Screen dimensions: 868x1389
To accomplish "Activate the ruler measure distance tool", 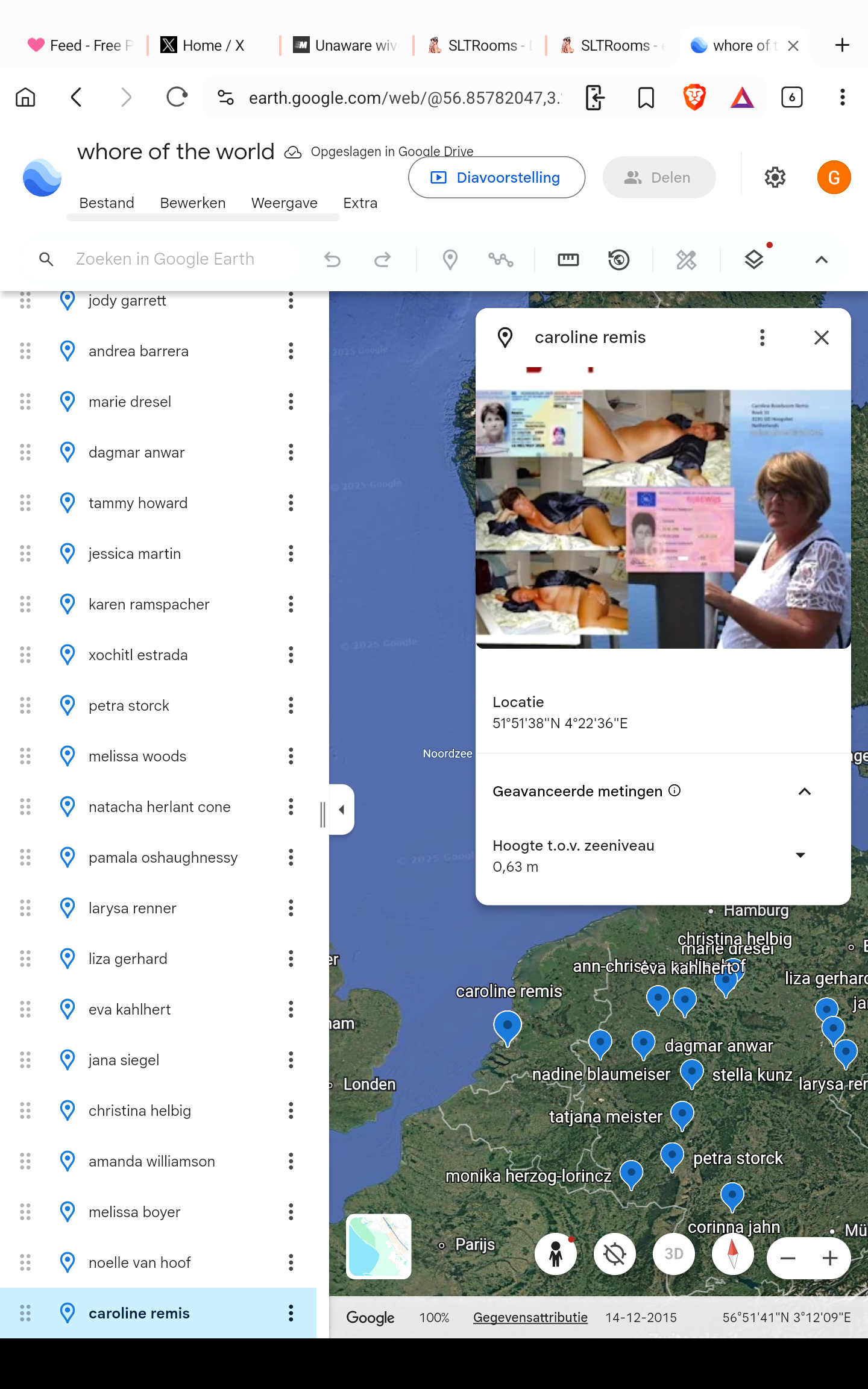I will (568, 260).
